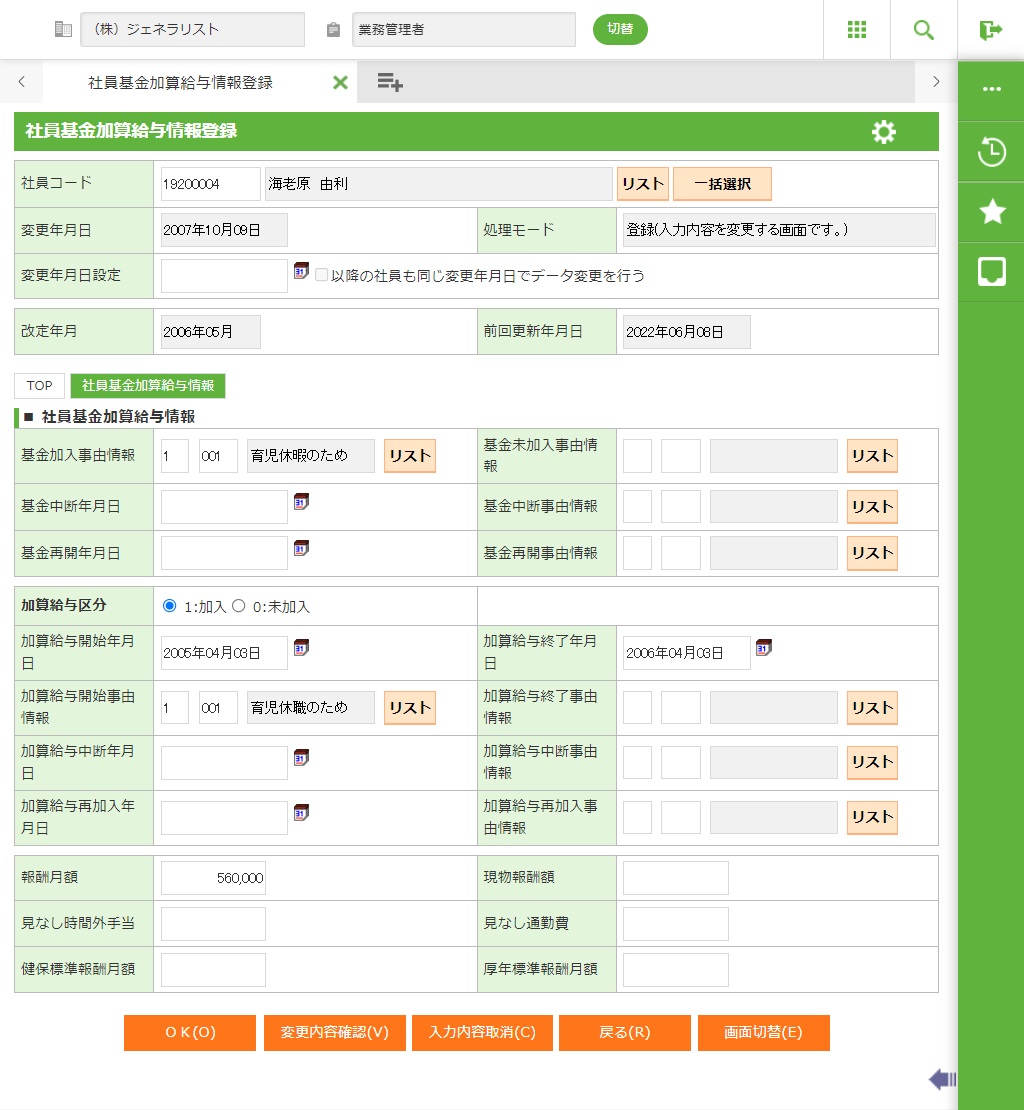Click the OK(O) button

point(190,1033)
